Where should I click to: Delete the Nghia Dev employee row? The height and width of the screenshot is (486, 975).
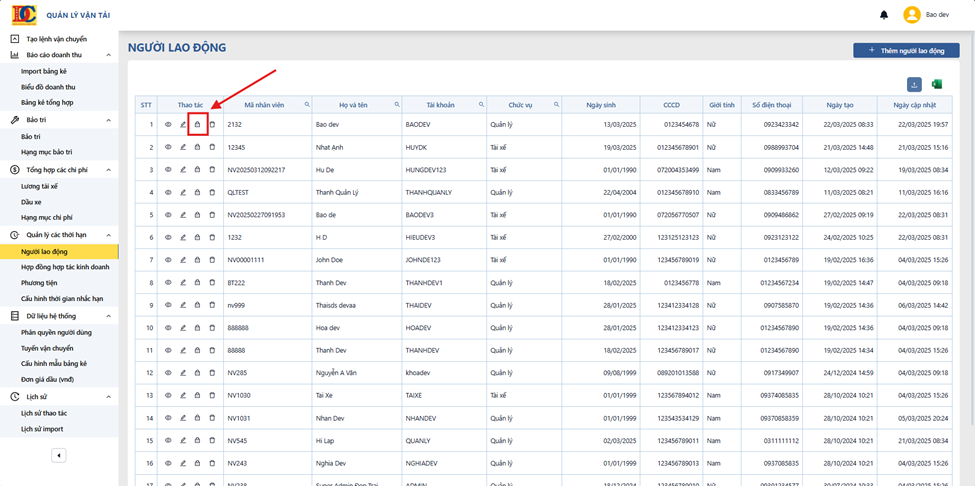(x=212, y=463)
